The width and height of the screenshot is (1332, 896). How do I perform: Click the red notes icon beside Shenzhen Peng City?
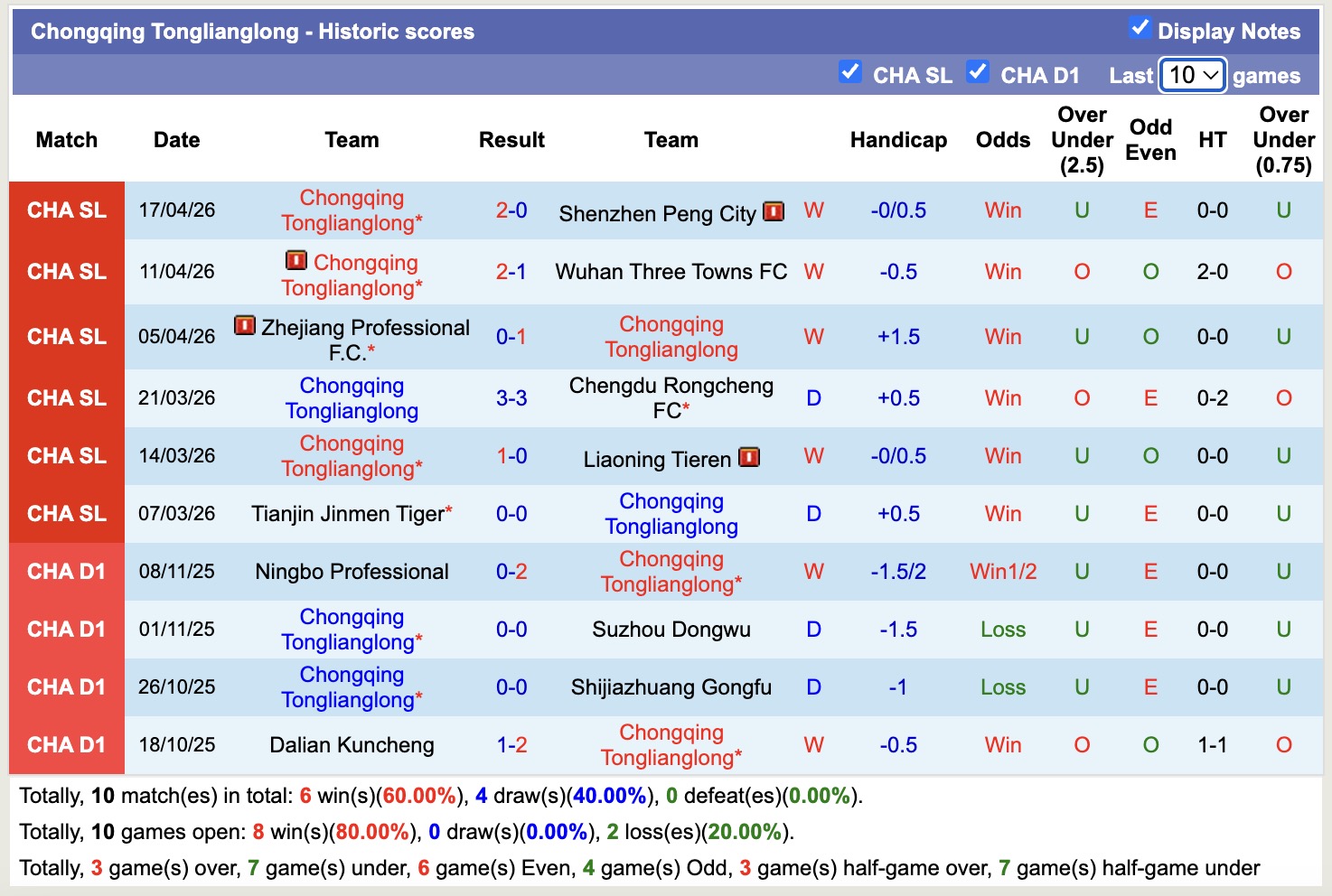(x=773, y=213)
